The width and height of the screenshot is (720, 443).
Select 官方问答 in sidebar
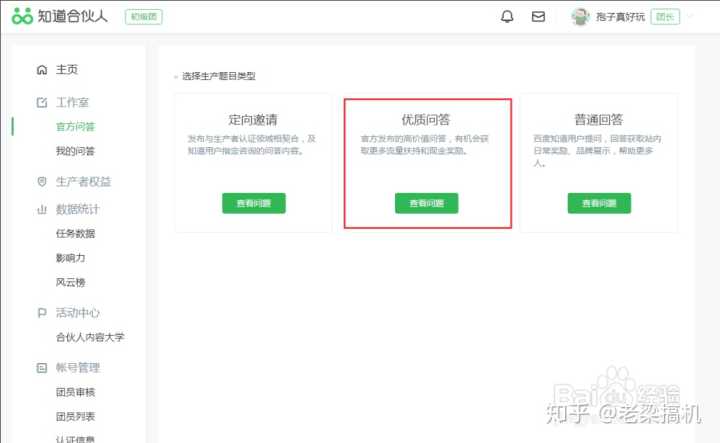point(75,127)
